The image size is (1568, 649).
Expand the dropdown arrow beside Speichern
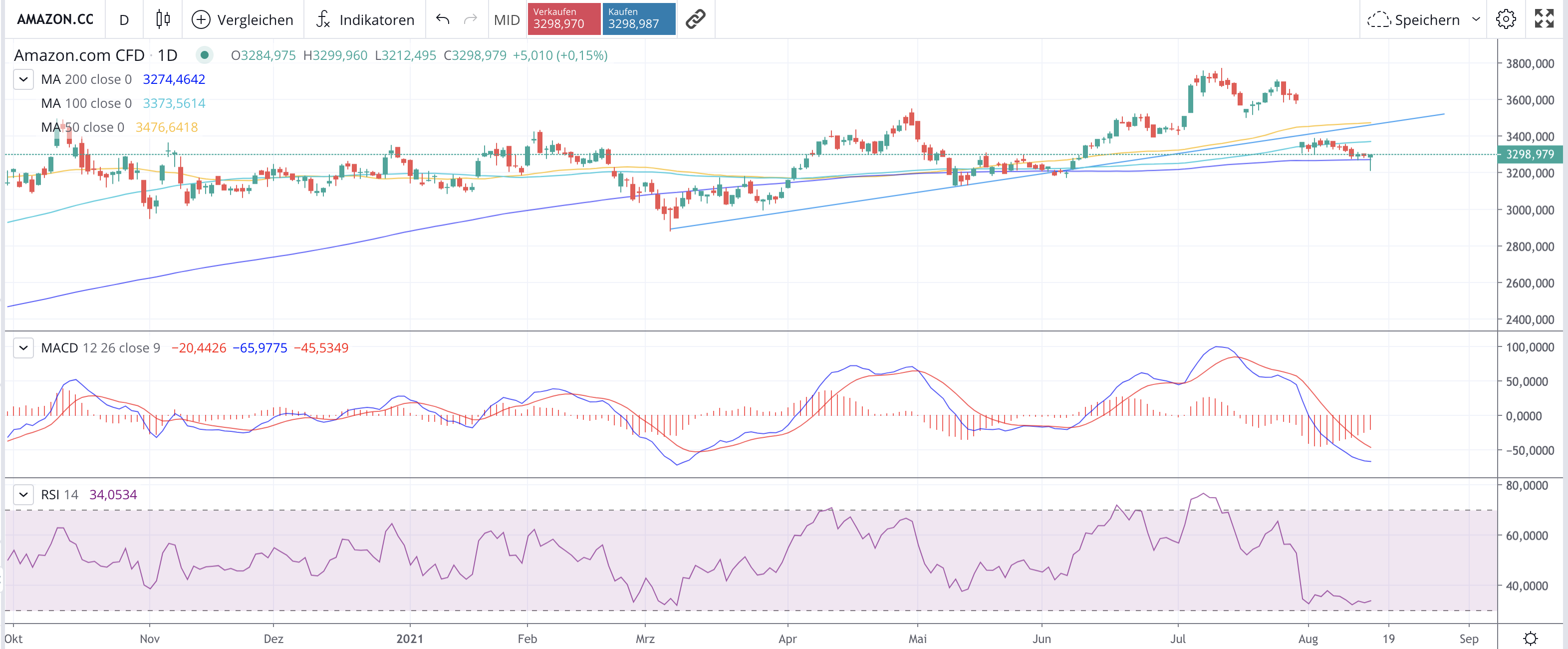[1476, 19]
